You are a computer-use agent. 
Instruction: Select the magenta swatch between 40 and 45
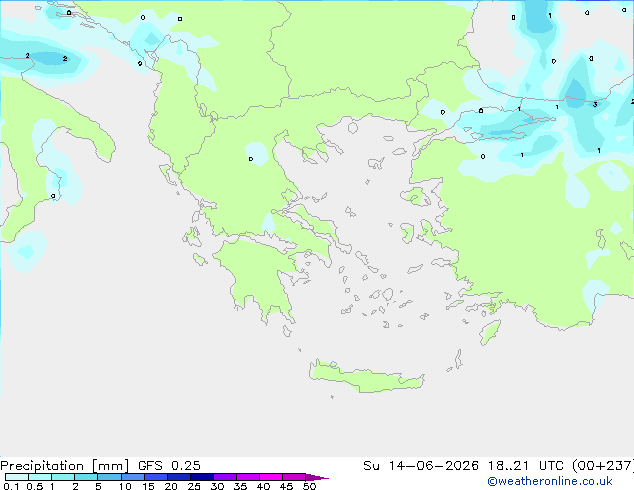tap(271, 477)
